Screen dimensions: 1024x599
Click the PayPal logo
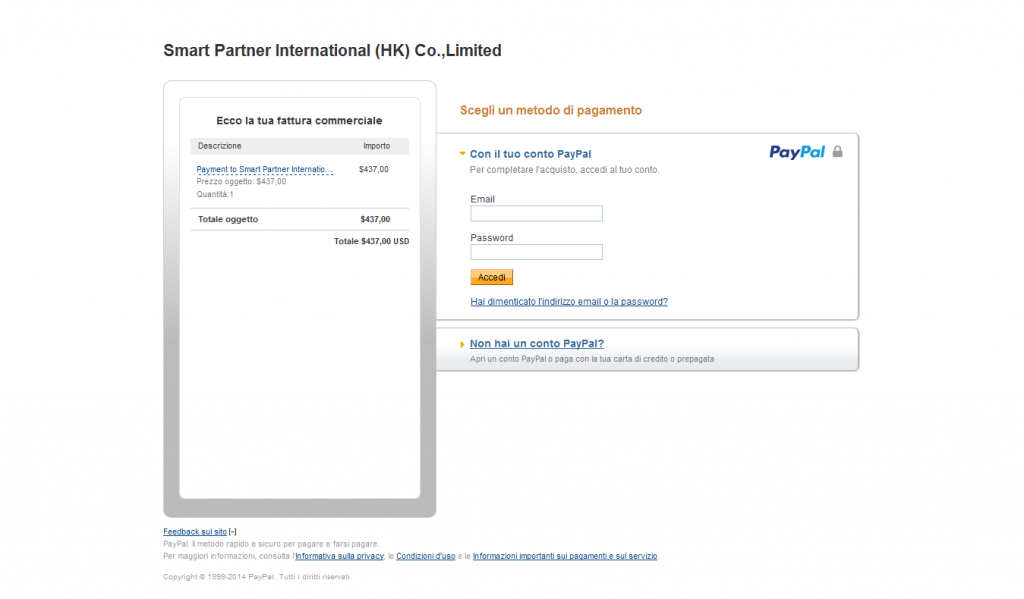click(797, 151)
